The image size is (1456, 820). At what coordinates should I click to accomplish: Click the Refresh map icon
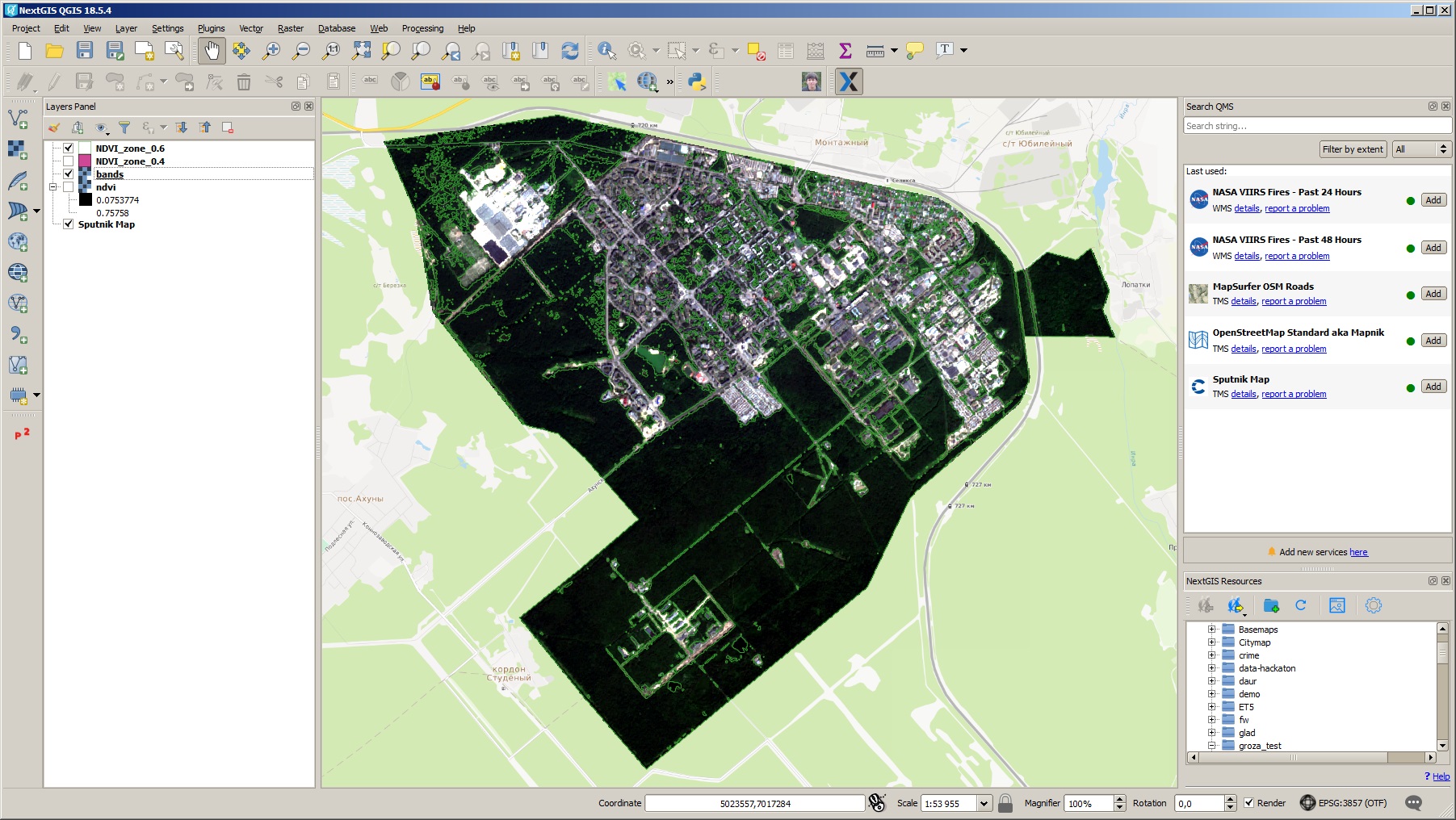click(570, 51)
